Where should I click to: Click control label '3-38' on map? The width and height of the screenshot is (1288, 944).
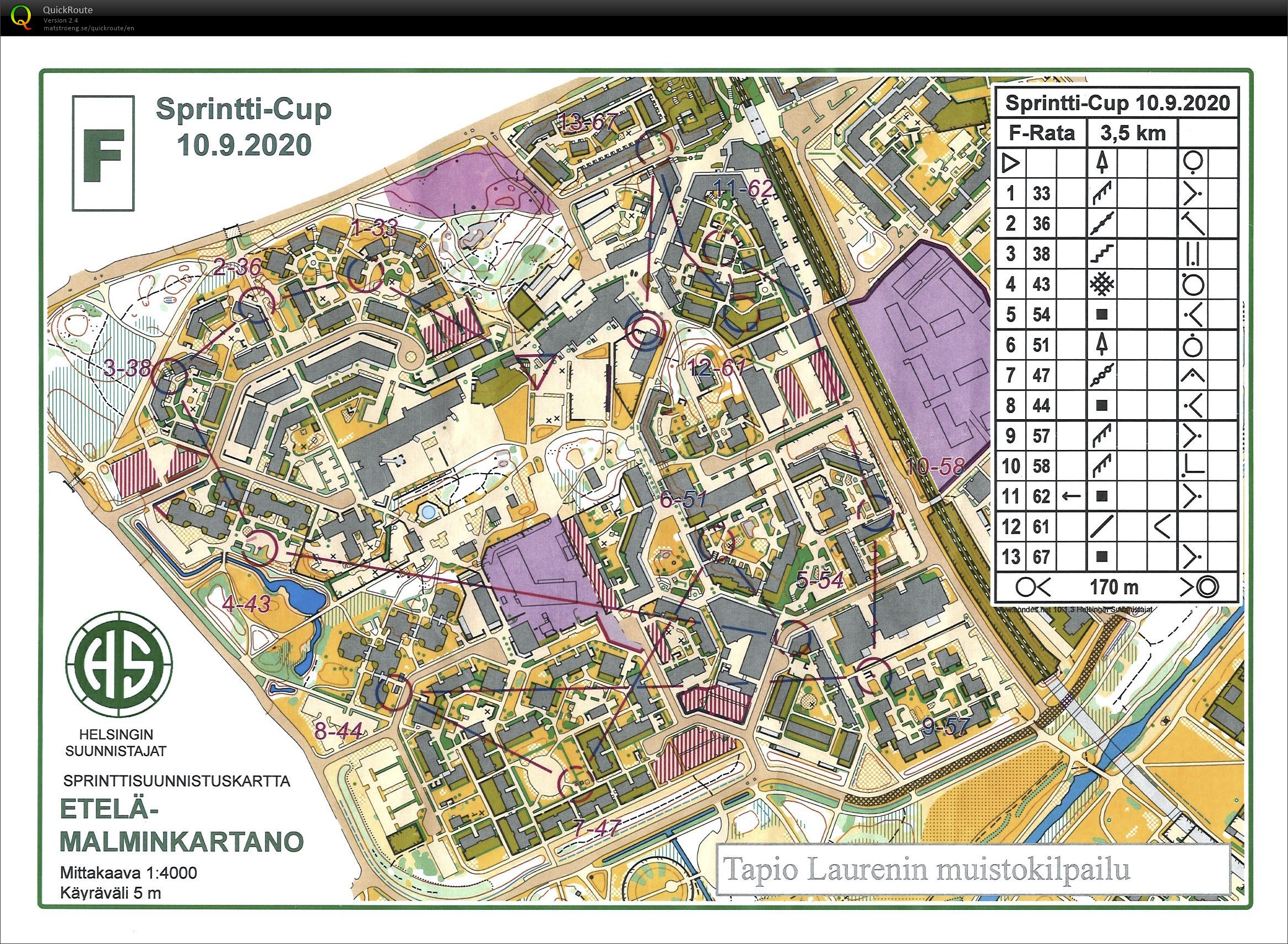127,368
